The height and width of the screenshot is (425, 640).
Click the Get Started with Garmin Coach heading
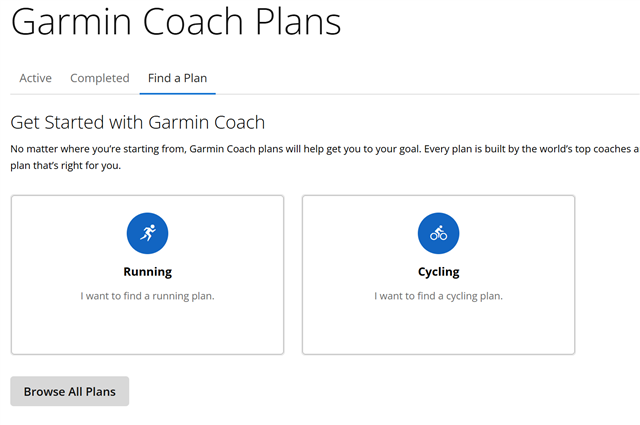(x=138, y=122)
